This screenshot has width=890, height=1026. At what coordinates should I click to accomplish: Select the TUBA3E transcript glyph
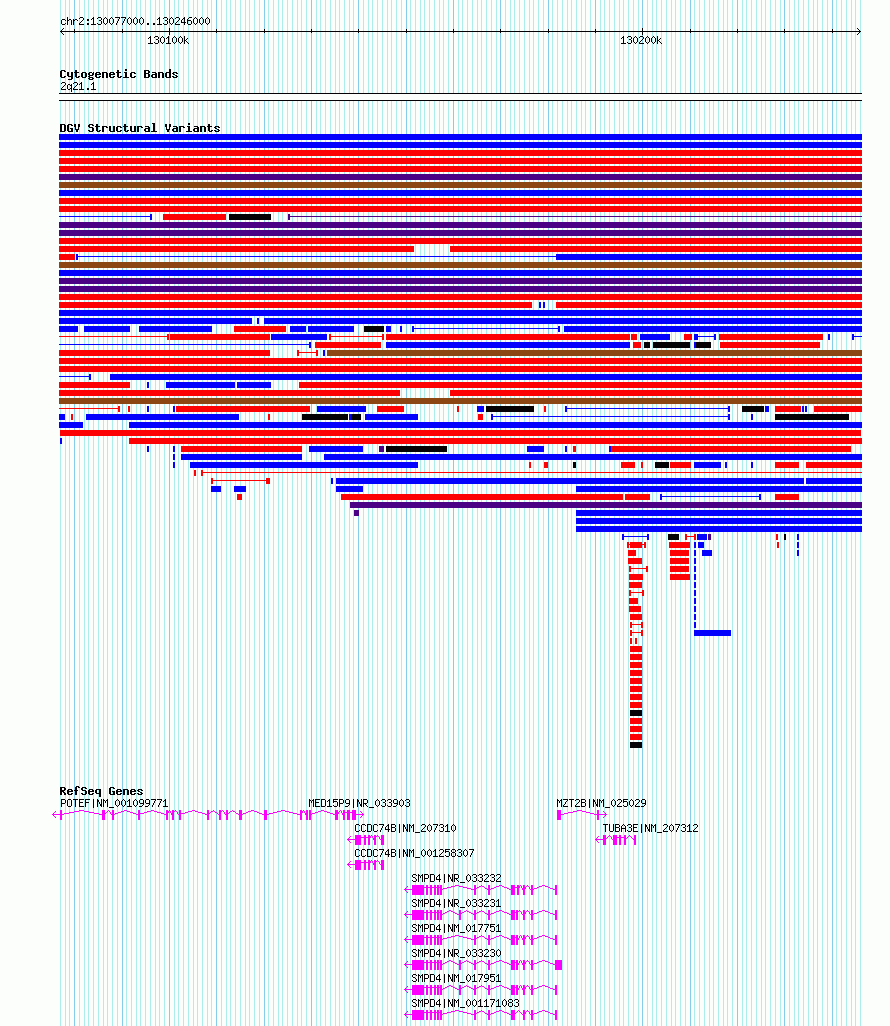[x=616, y=840]
